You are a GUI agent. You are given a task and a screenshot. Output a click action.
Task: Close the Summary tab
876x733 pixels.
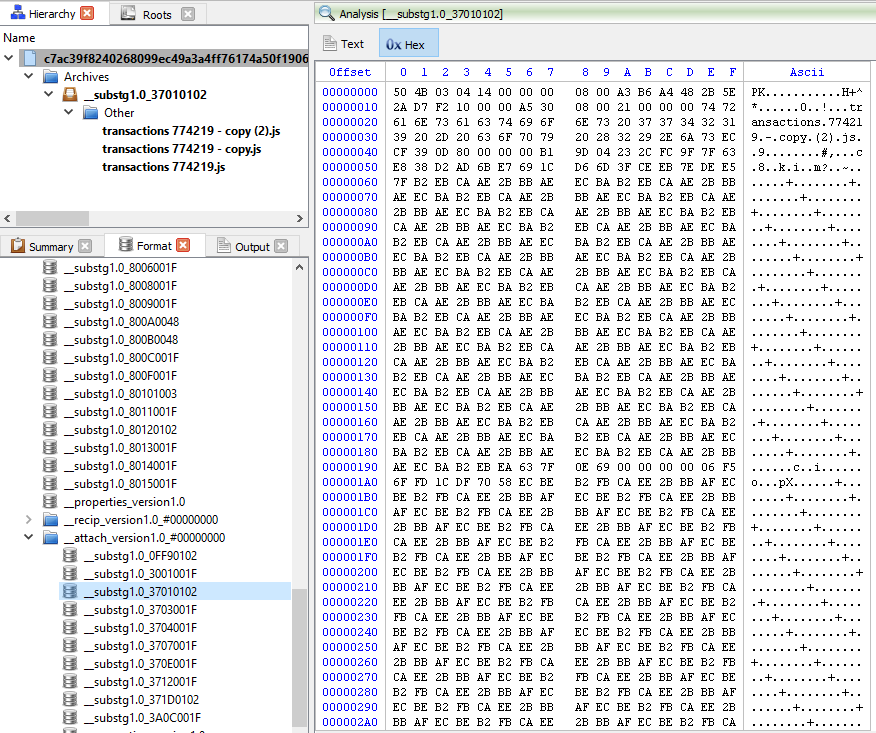click(x=85, y=246)
